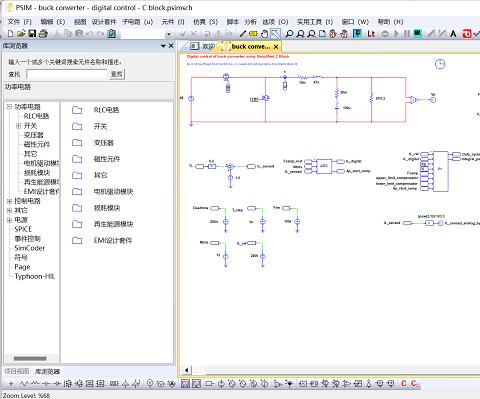Select the arrow selection tool
This screenshot has width=480, height=399.
click(x=275, y=34)
